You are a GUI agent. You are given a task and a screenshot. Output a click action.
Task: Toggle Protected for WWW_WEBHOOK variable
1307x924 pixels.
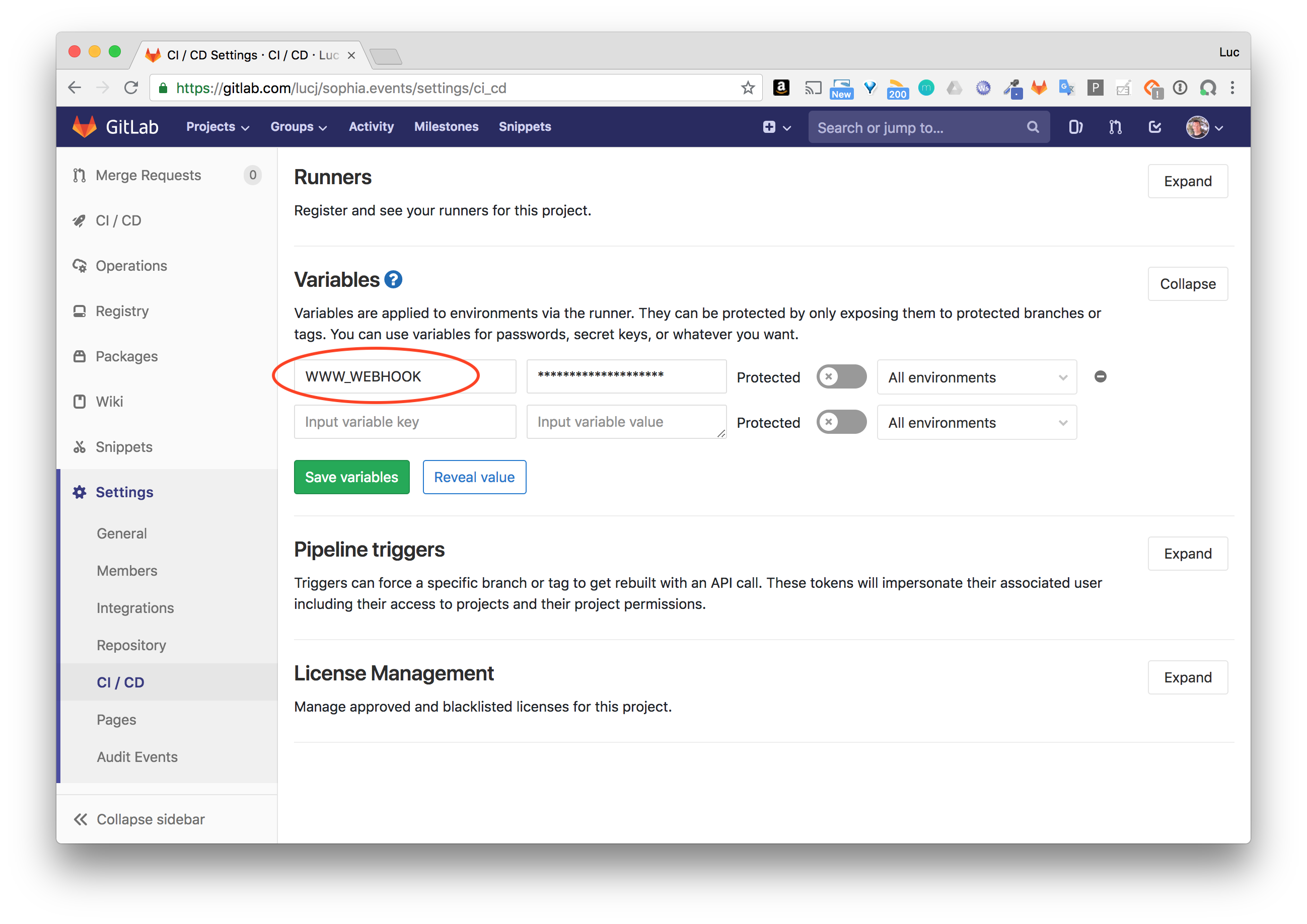[841, 376]
